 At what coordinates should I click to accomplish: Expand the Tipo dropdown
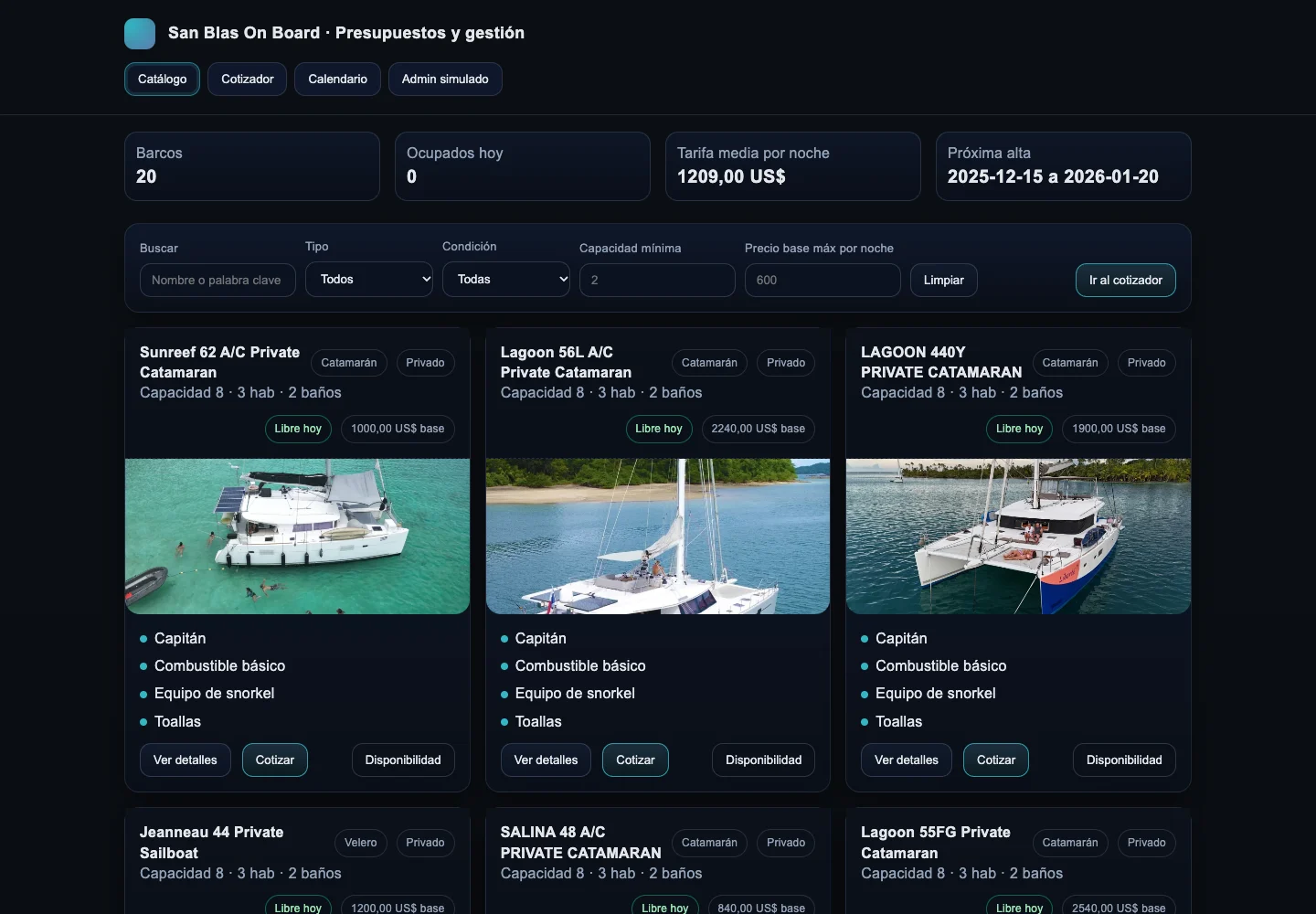[369, 280]
